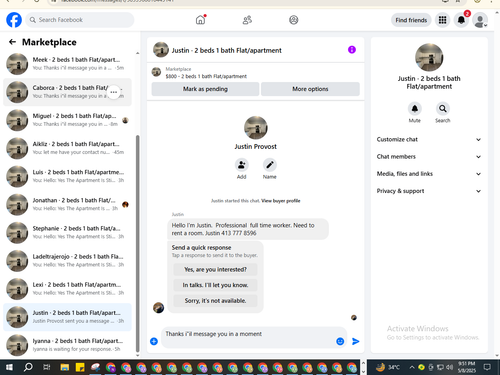Open the Notifications bell in header
This screenshot has height=375, width=500.
pos(461,20)
